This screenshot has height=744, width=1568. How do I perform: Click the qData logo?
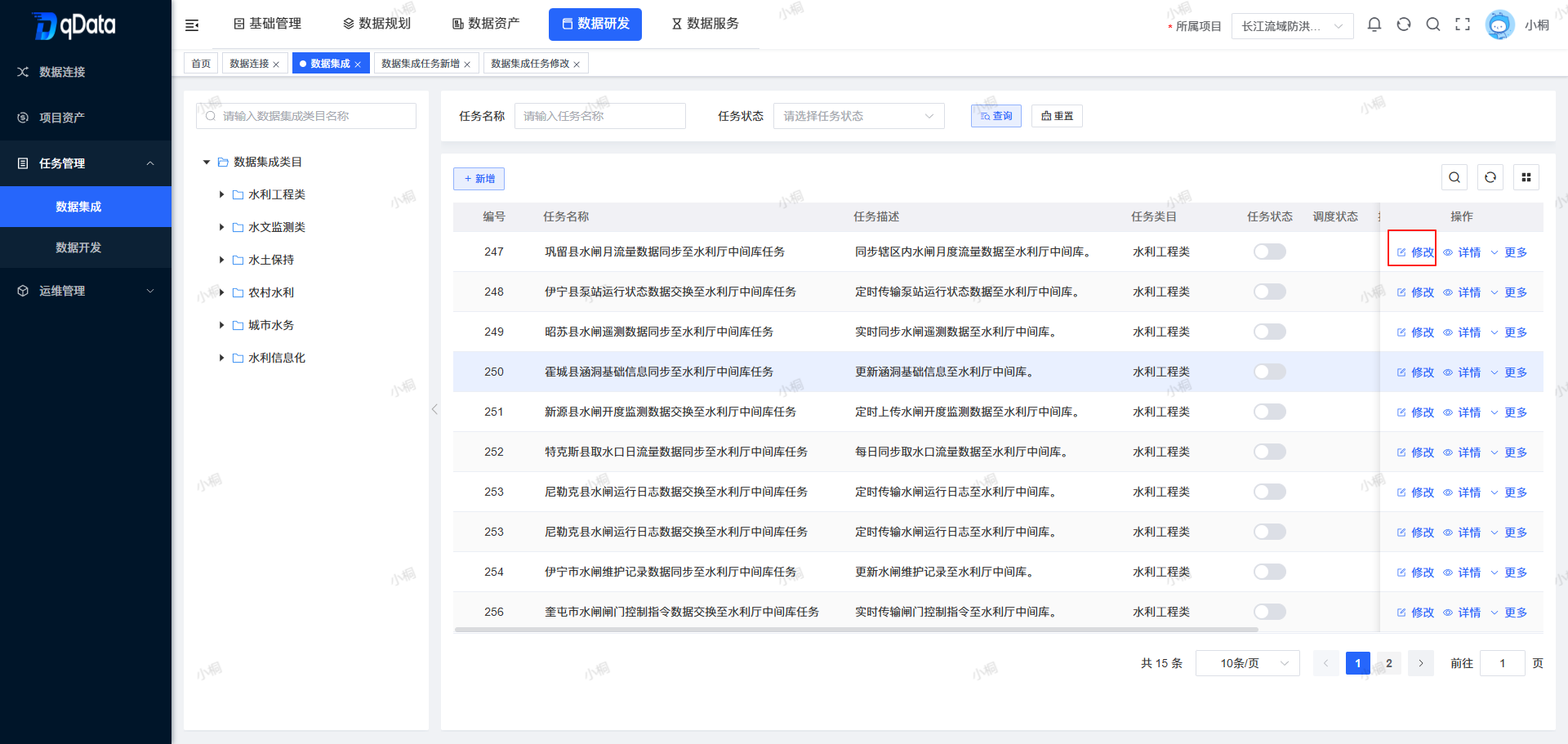point(75,25)
